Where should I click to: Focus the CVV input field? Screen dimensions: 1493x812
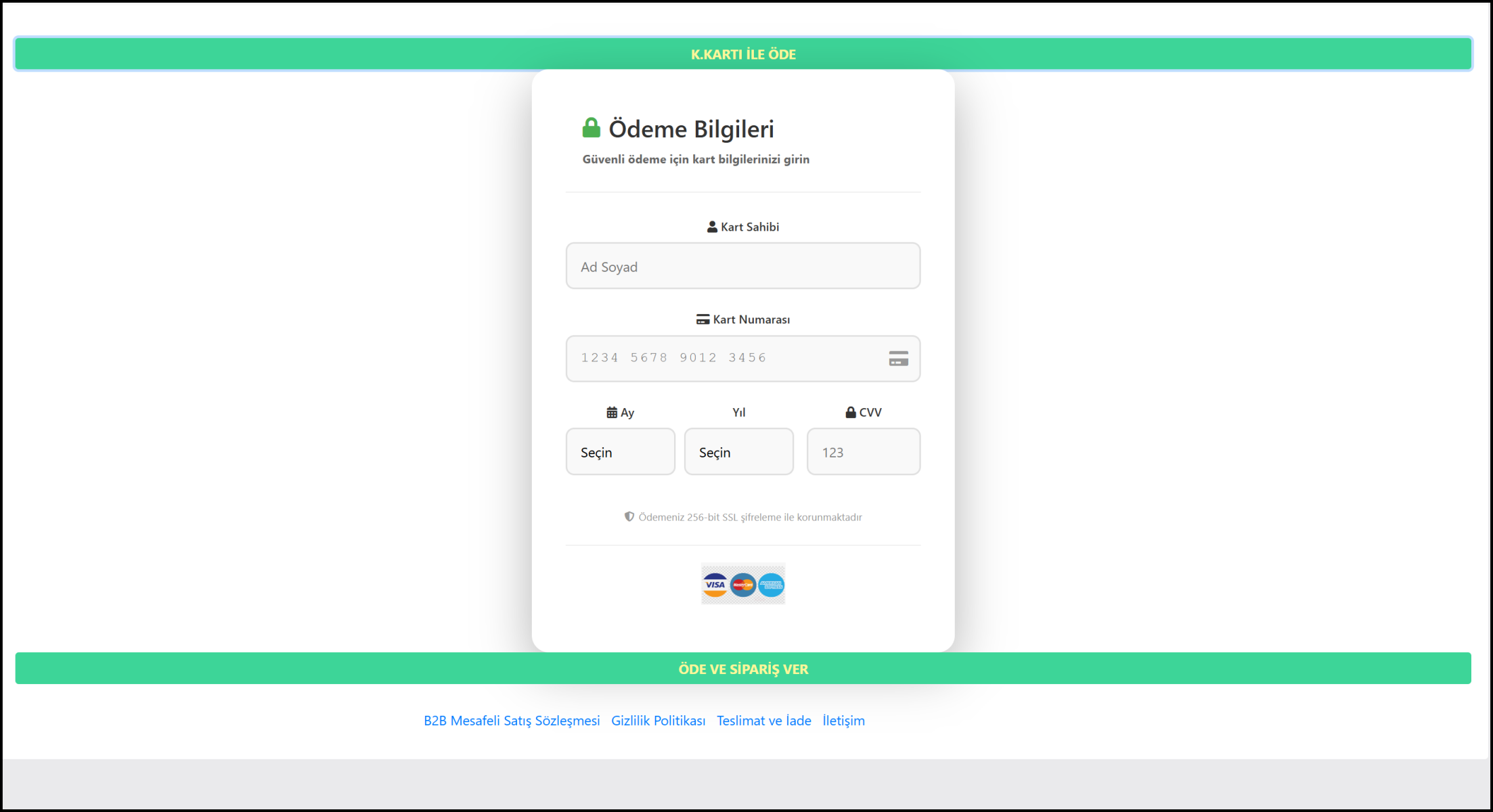[x=863, y=452]
